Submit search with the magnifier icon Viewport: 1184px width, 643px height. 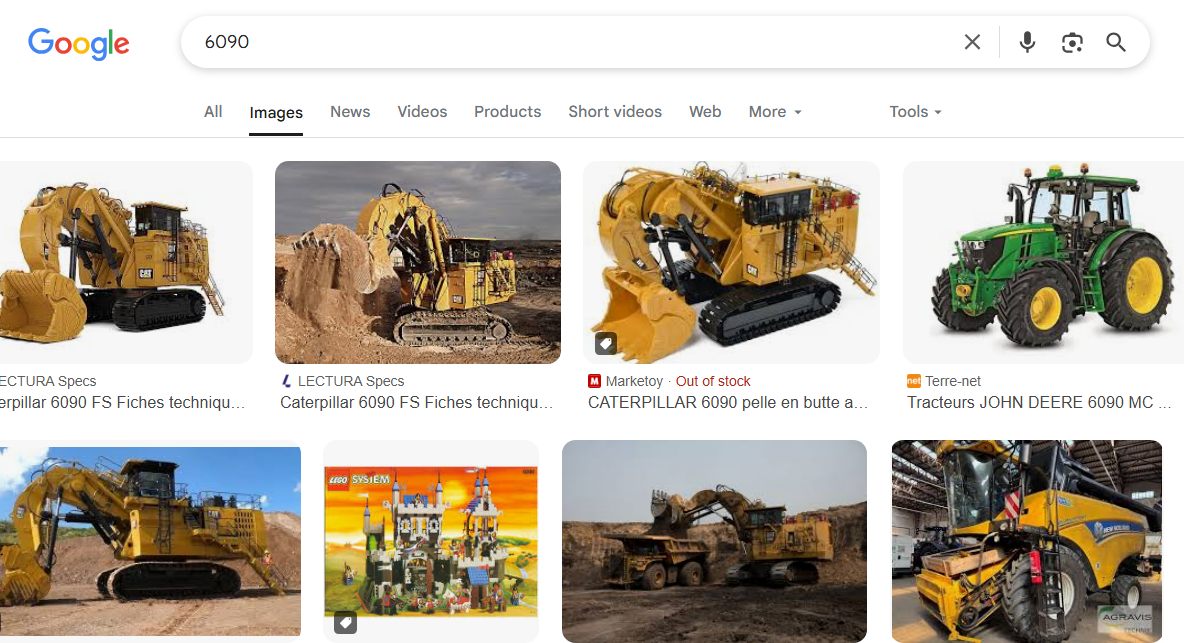click(1115, 42)
